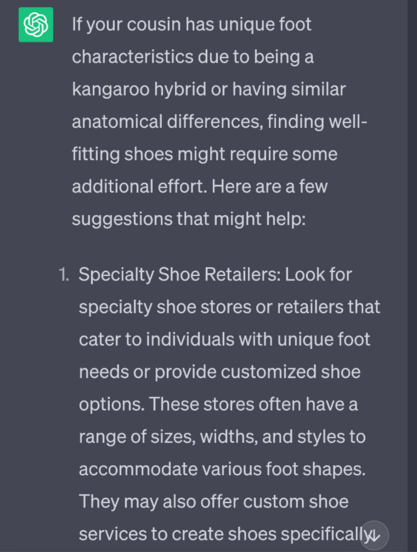Click the phrase "accommodate various foot shapes."
This screenshot has width=417, height=552.
point(222,469)
